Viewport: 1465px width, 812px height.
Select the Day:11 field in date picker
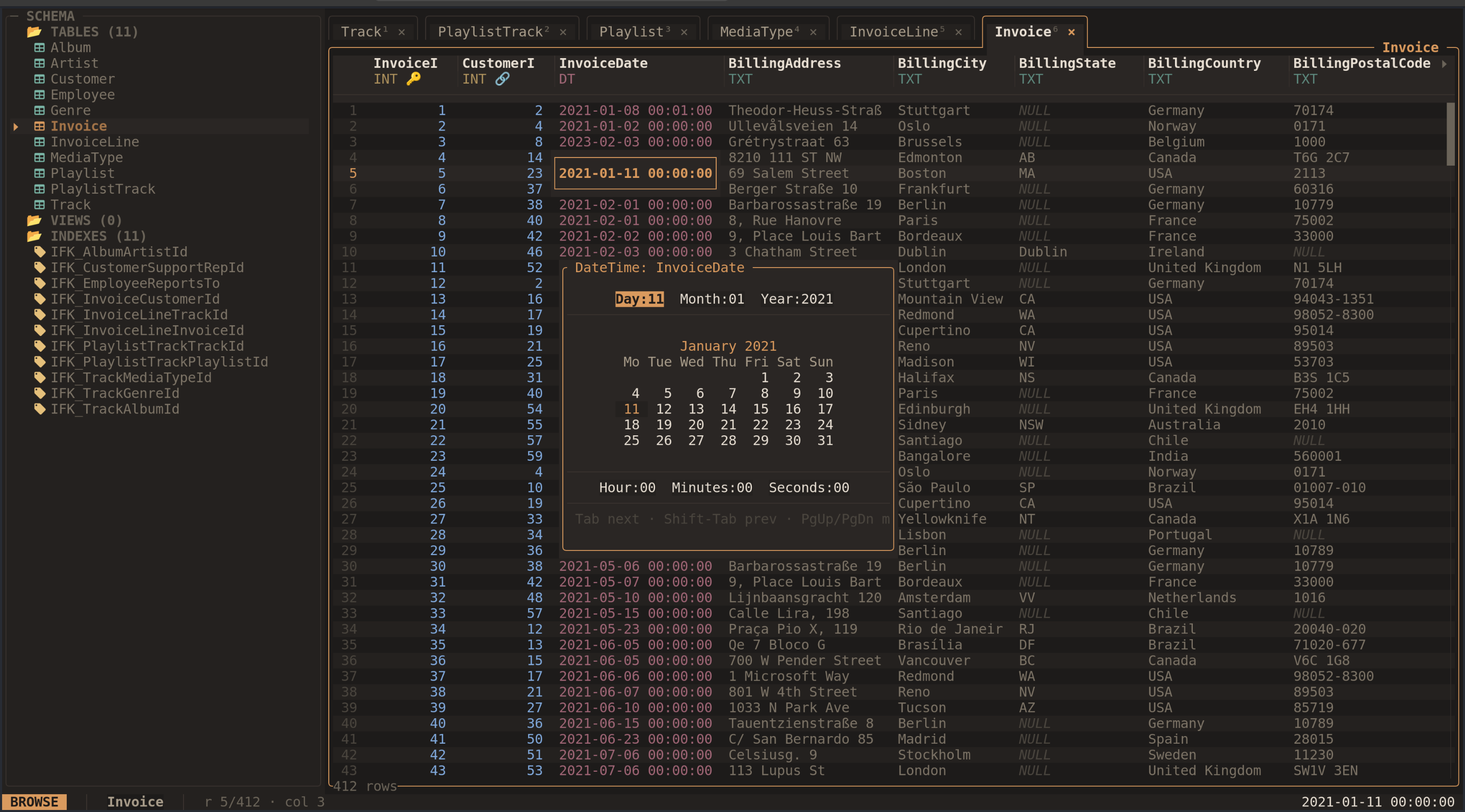point(639,299)
